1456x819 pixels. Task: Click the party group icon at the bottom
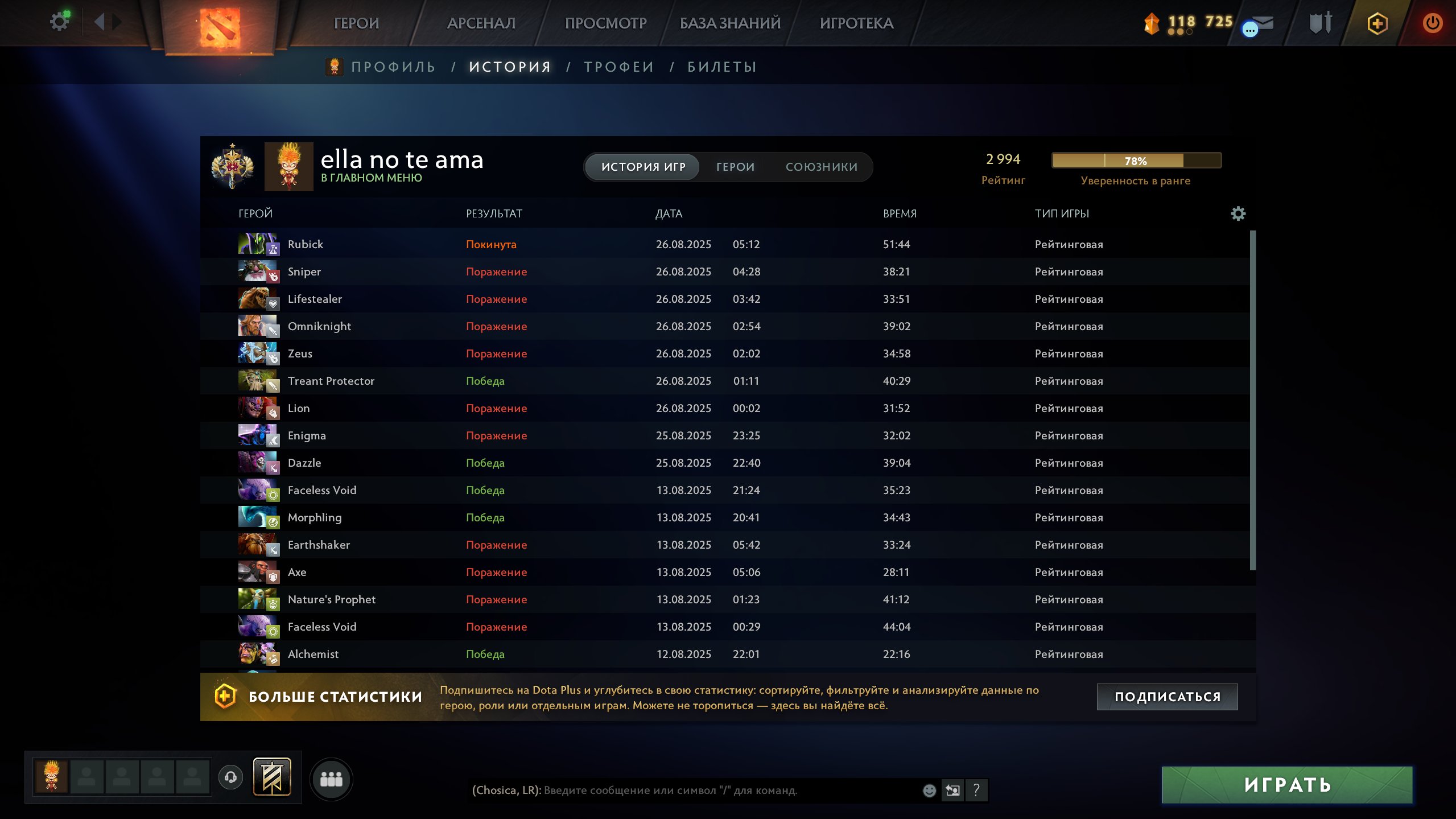pyautogui.click(x=331, y=779)
